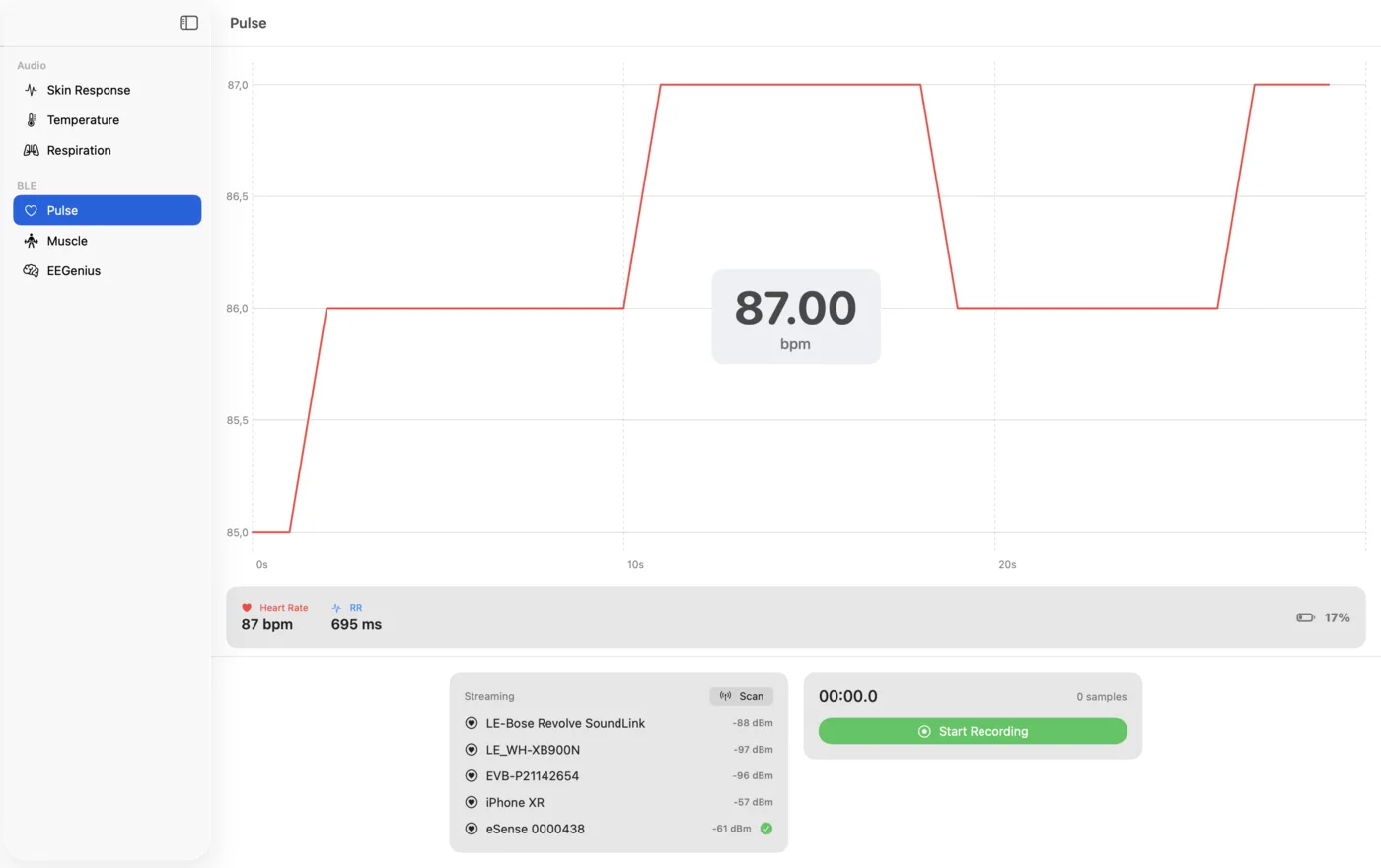Click the green connected checkmark for eSense

tap(766, 829)
